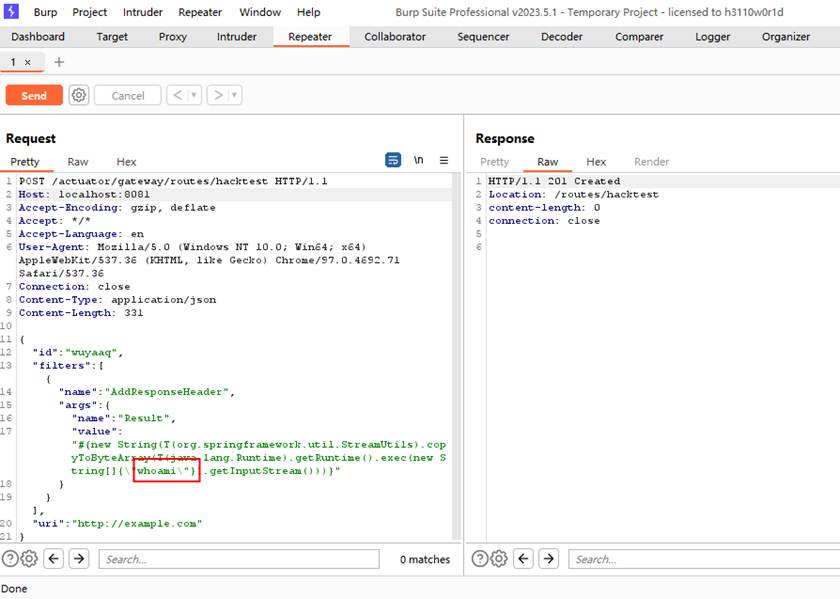Click HTTP/1.1 201 Created response line
Image resolution: width=840 pixels, height=599 pixels.
[554, 181]
